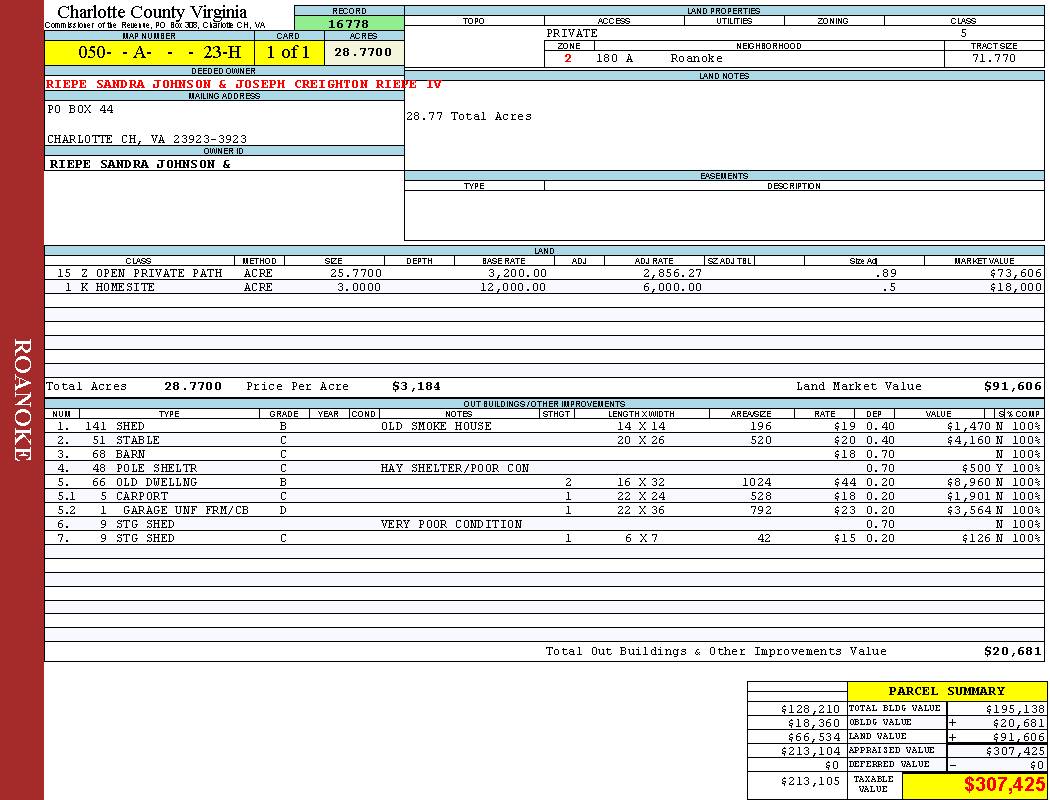This screenshot has height=800, width=1050.
Task: Click the Owner ID name field
Action: [x=140, y=164]
